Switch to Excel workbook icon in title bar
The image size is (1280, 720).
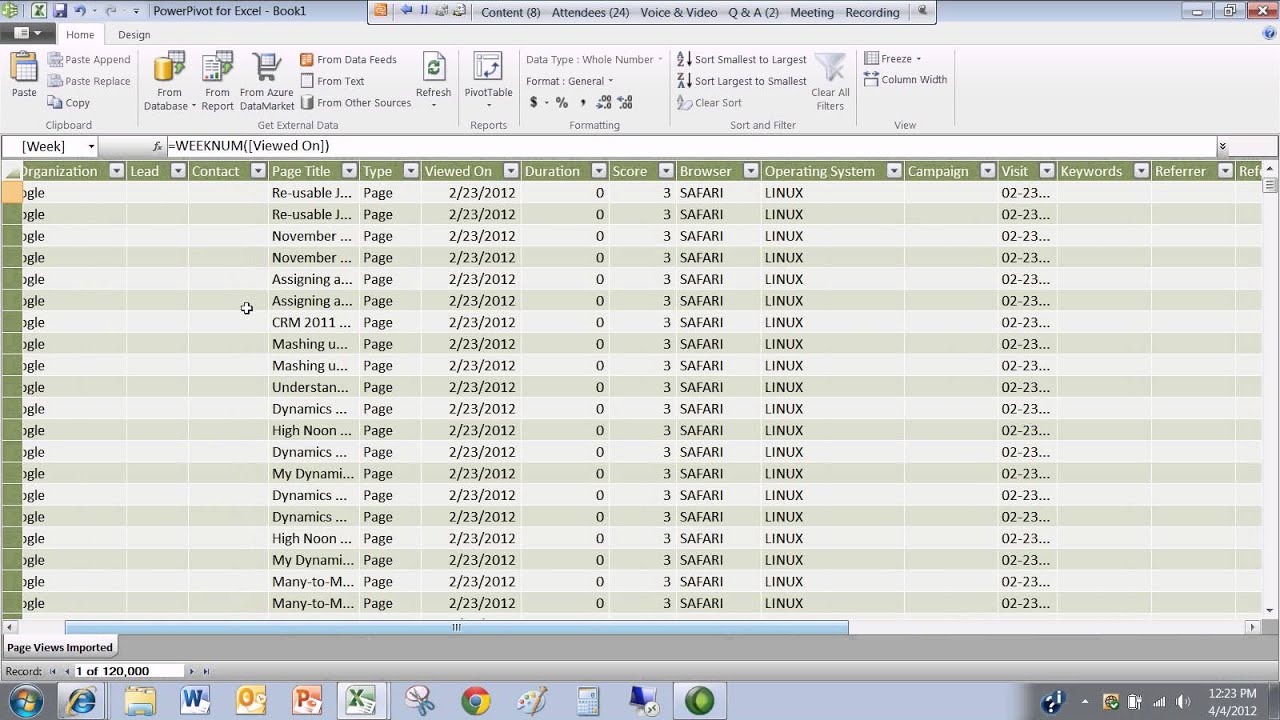pyautogui.click(x=38, y=11)
